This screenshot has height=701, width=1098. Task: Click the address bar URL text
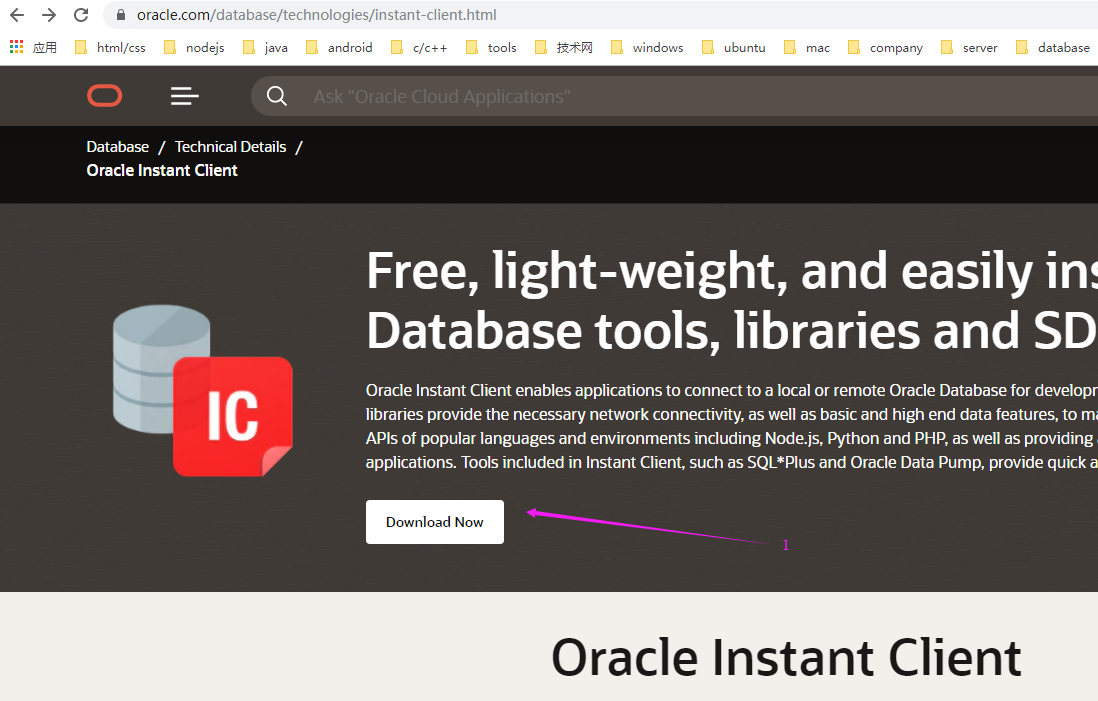(317, 15)
